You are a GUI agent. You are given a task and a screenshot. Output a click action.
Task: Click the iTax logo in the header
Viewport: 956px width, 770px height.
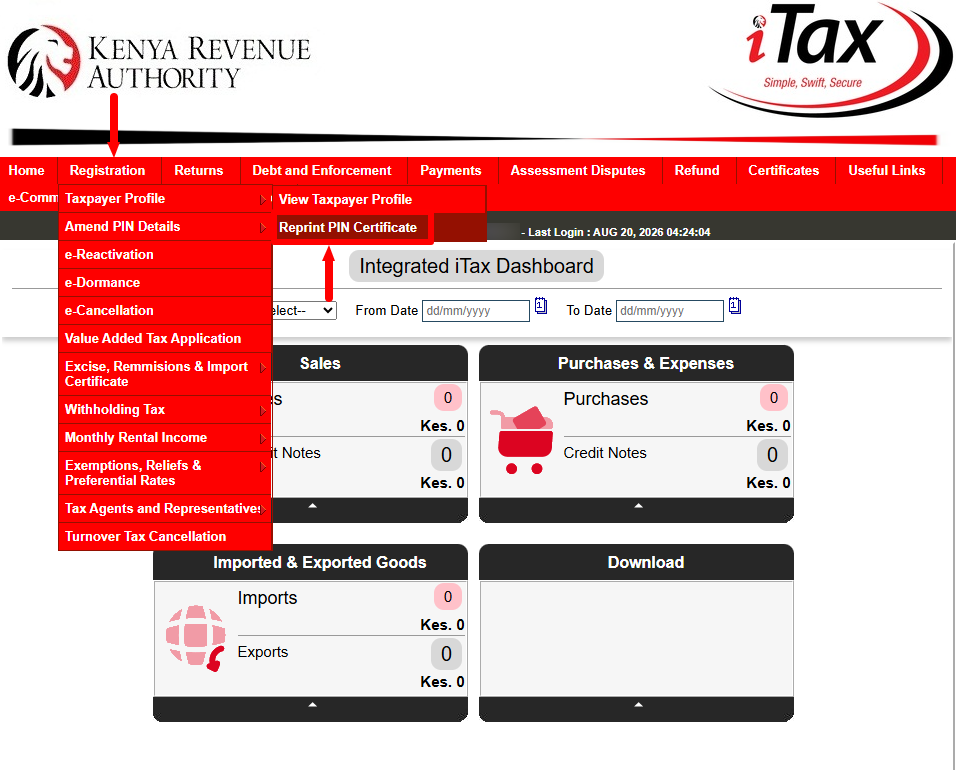pos(829,59)
